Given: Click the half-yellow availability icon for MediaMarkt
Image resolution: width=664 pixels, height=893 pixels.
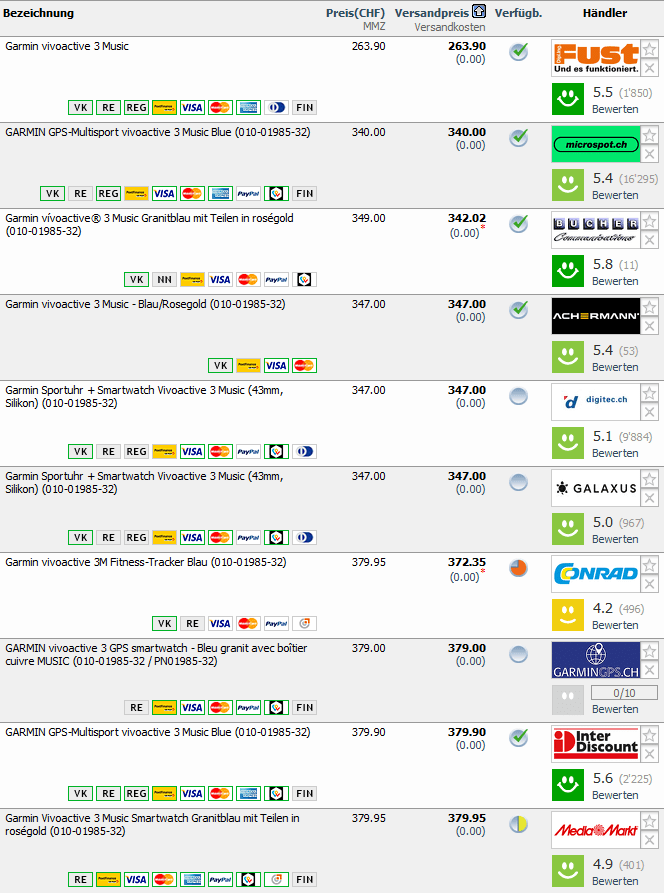Looking at the screenshot, I should pos(518,824).
